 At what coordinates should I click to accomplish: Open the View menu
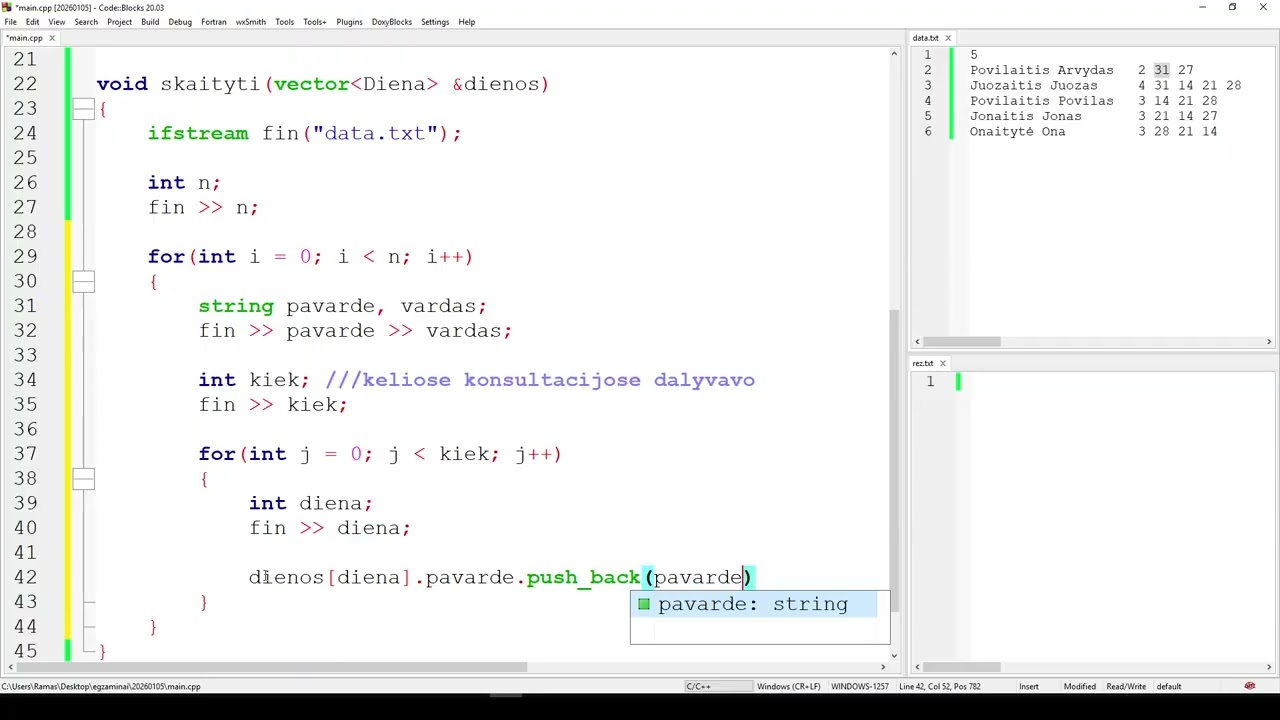click(x=57, y=22)
